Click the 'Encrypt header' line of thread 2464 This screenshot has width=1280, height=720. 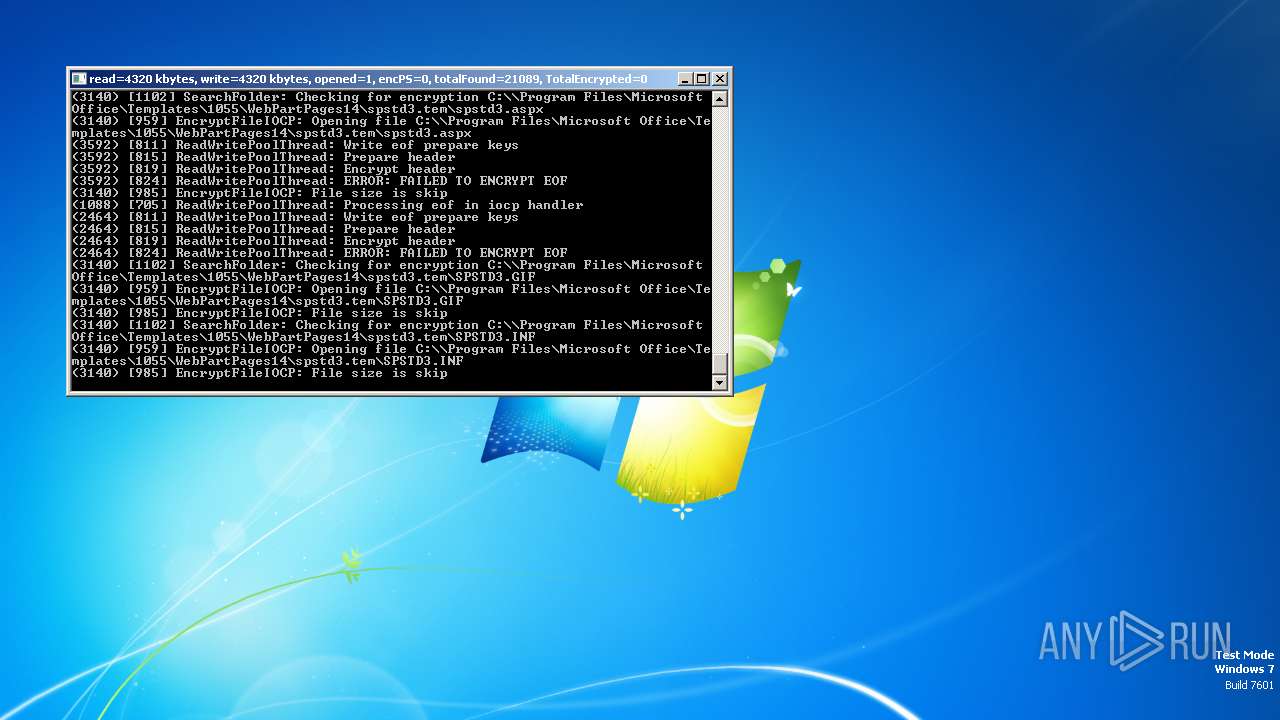264,241
